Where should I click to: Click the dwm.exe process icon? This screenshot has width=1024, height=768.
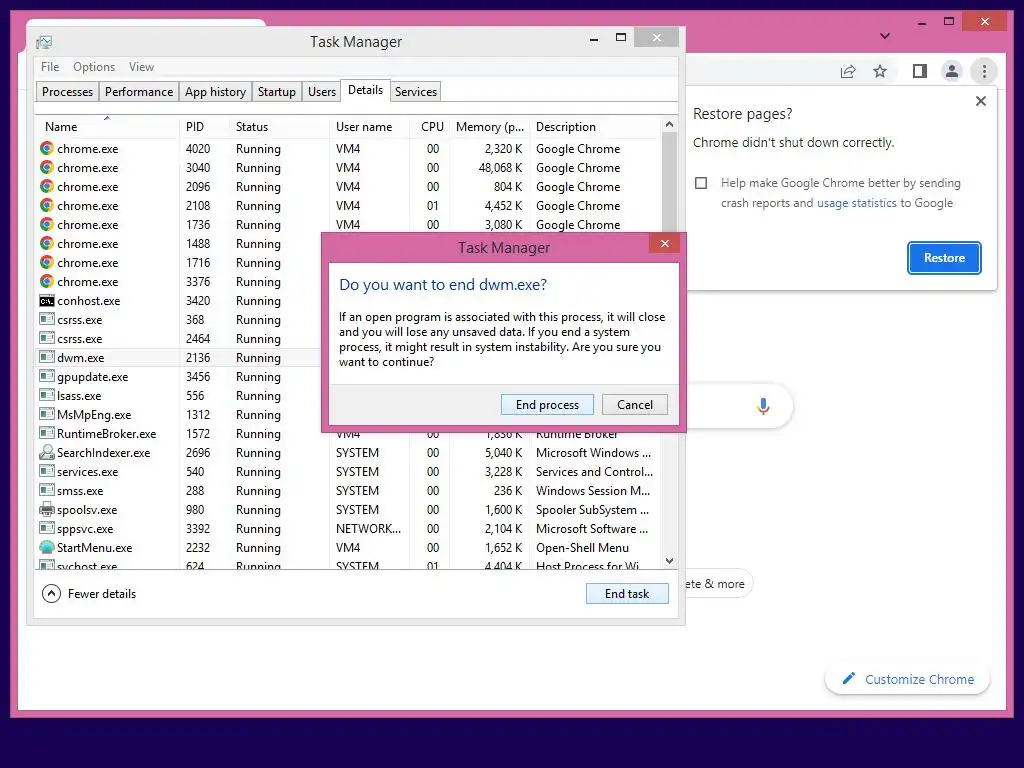[x=46, y=357]
